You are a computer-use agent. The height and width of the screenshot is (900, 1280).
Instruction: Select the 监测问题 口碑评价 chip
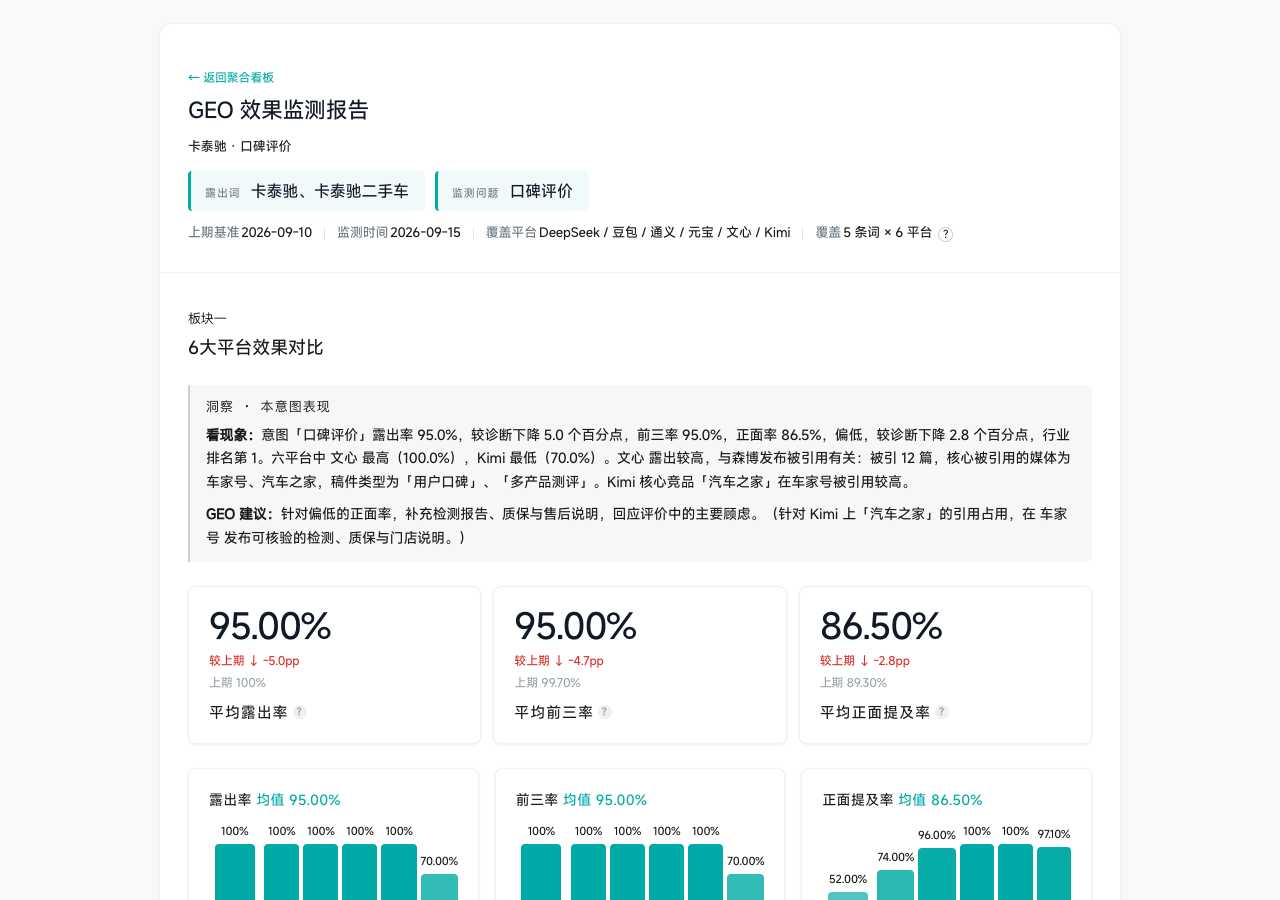(x=512, y=191)
